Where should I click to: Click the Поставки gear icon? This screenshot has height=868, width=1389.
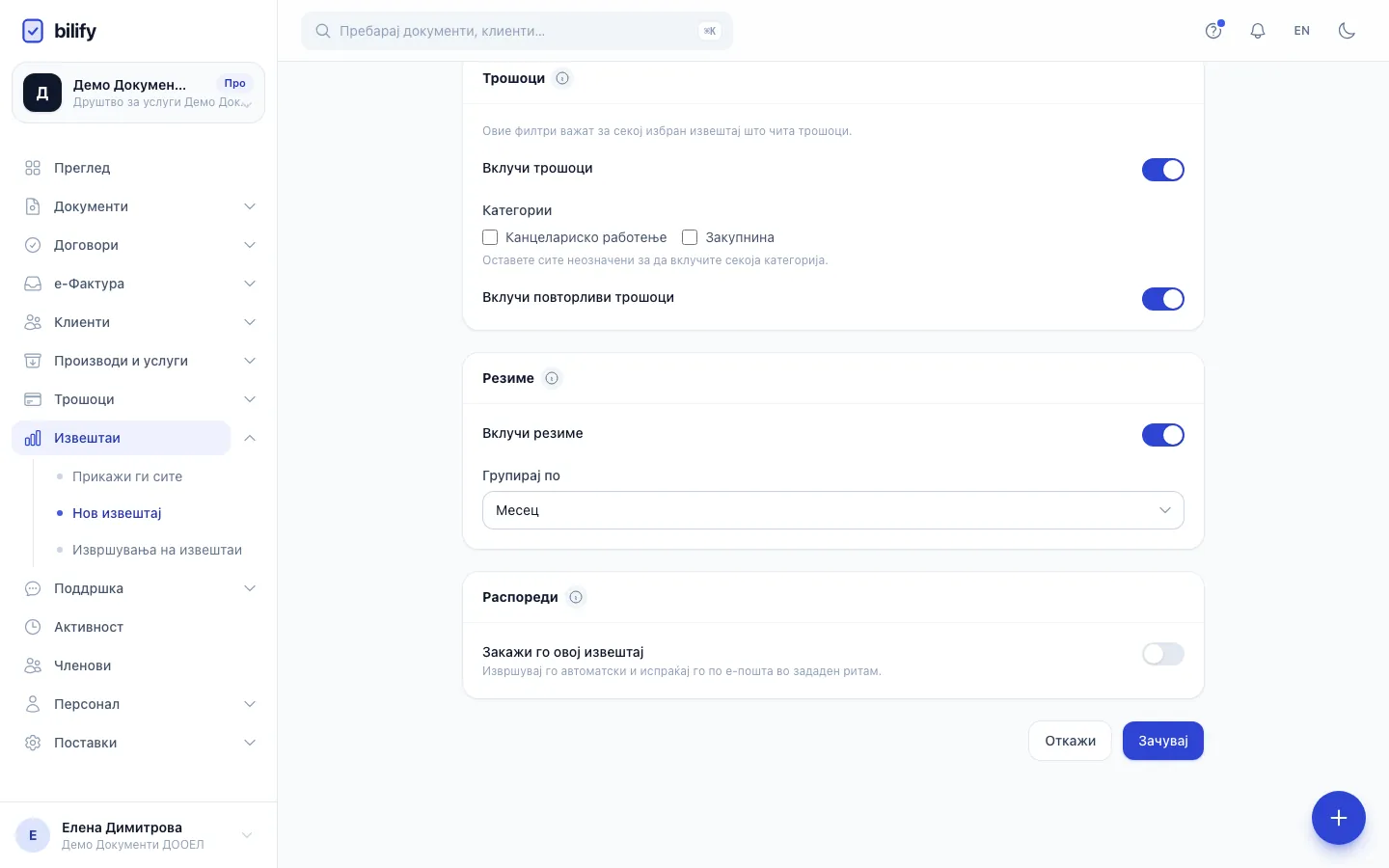pyautogui.click(x=33, y=743)
